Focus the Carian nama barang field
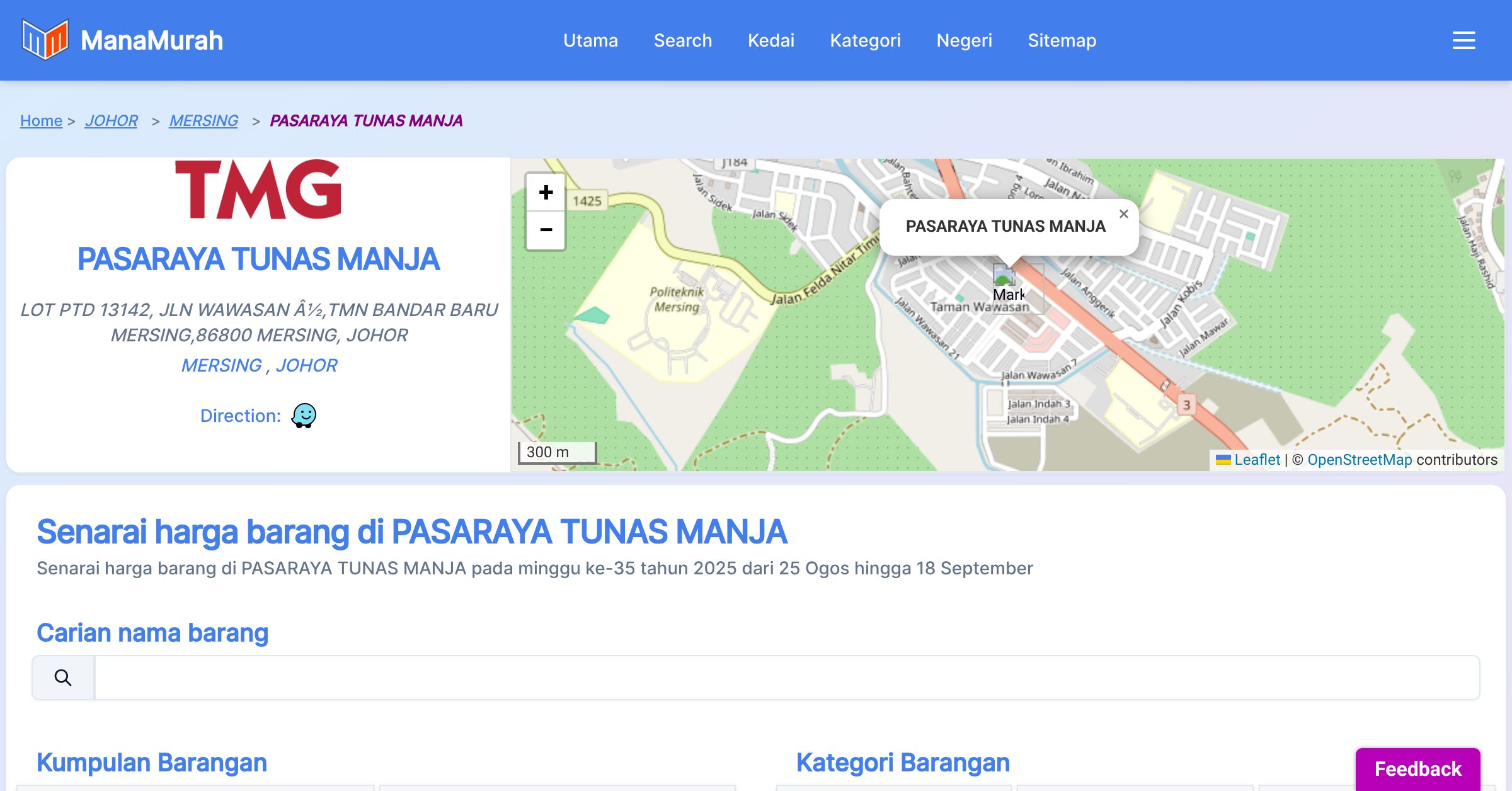 pyautogui.click(x=786, y=678)
